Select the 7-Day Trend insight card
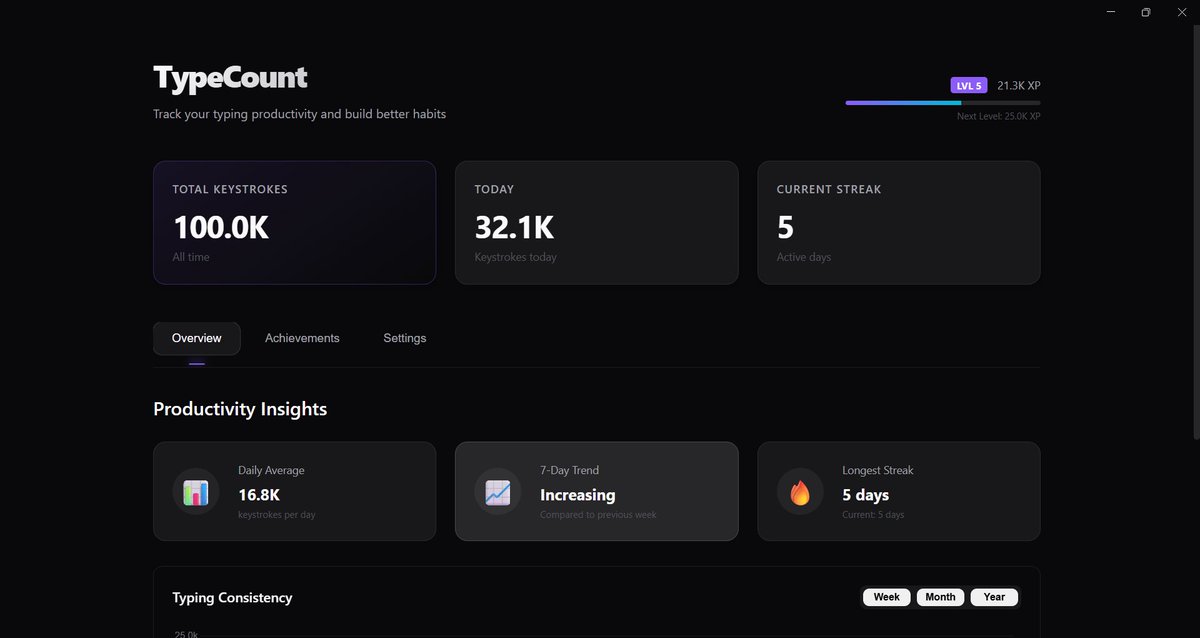Viewport: 1200px width, 638px height. (597, 491)
